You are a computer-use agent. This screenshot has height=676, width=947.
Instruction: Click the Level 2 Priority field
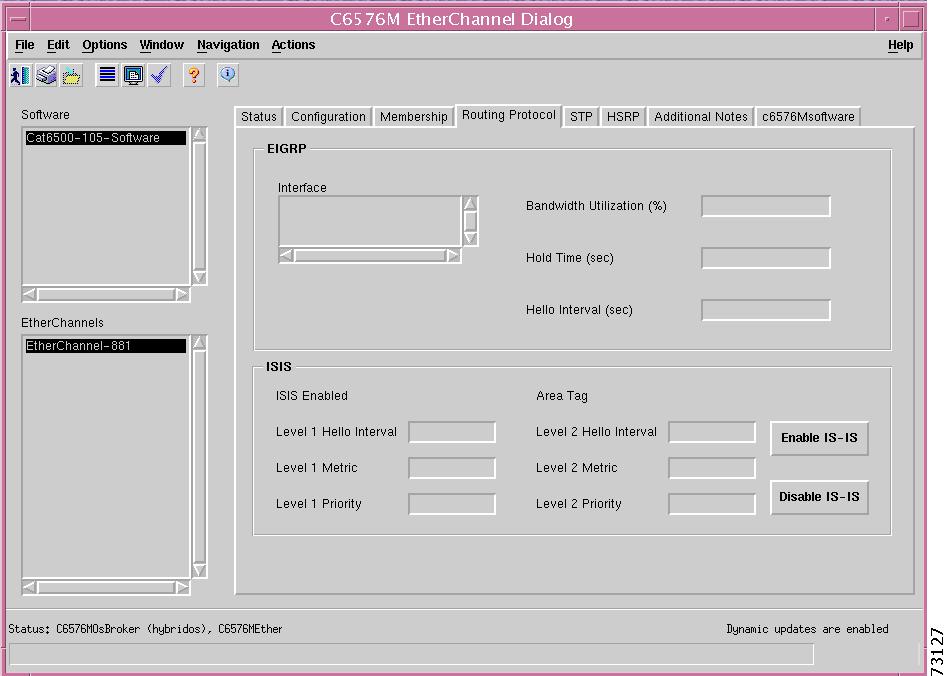[712, 504]
